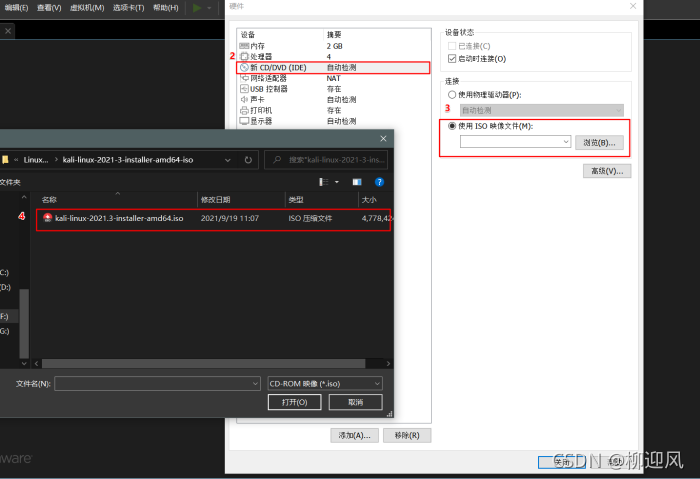Select 使用物理驱动器(P) radio button

pyautogui.click(x=452, y=95)
